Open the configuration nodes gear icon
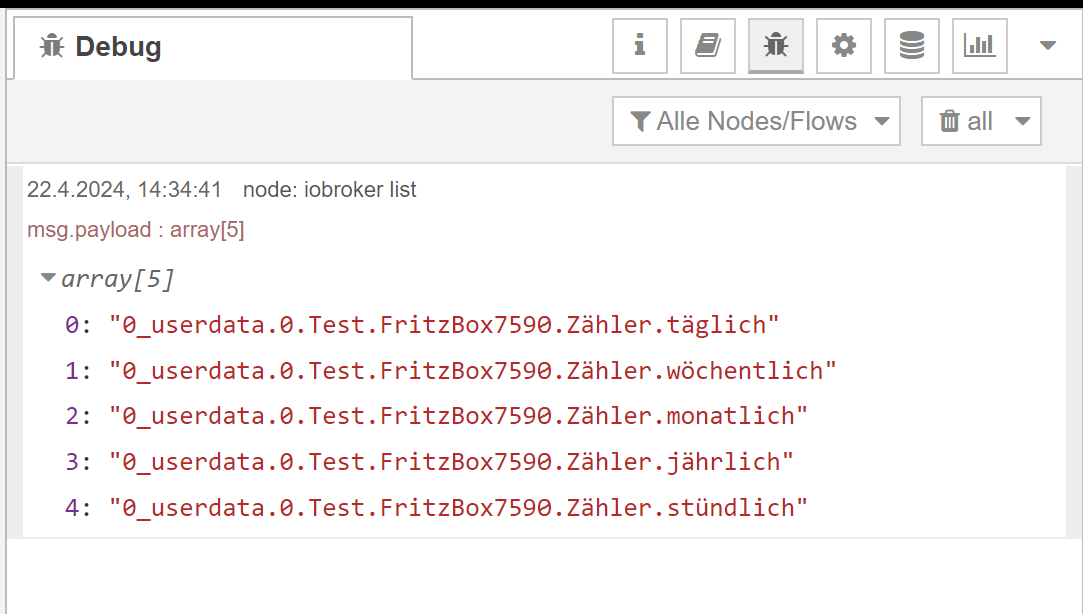Viewport: 1084px width, 614px height. tap(843, 46)
